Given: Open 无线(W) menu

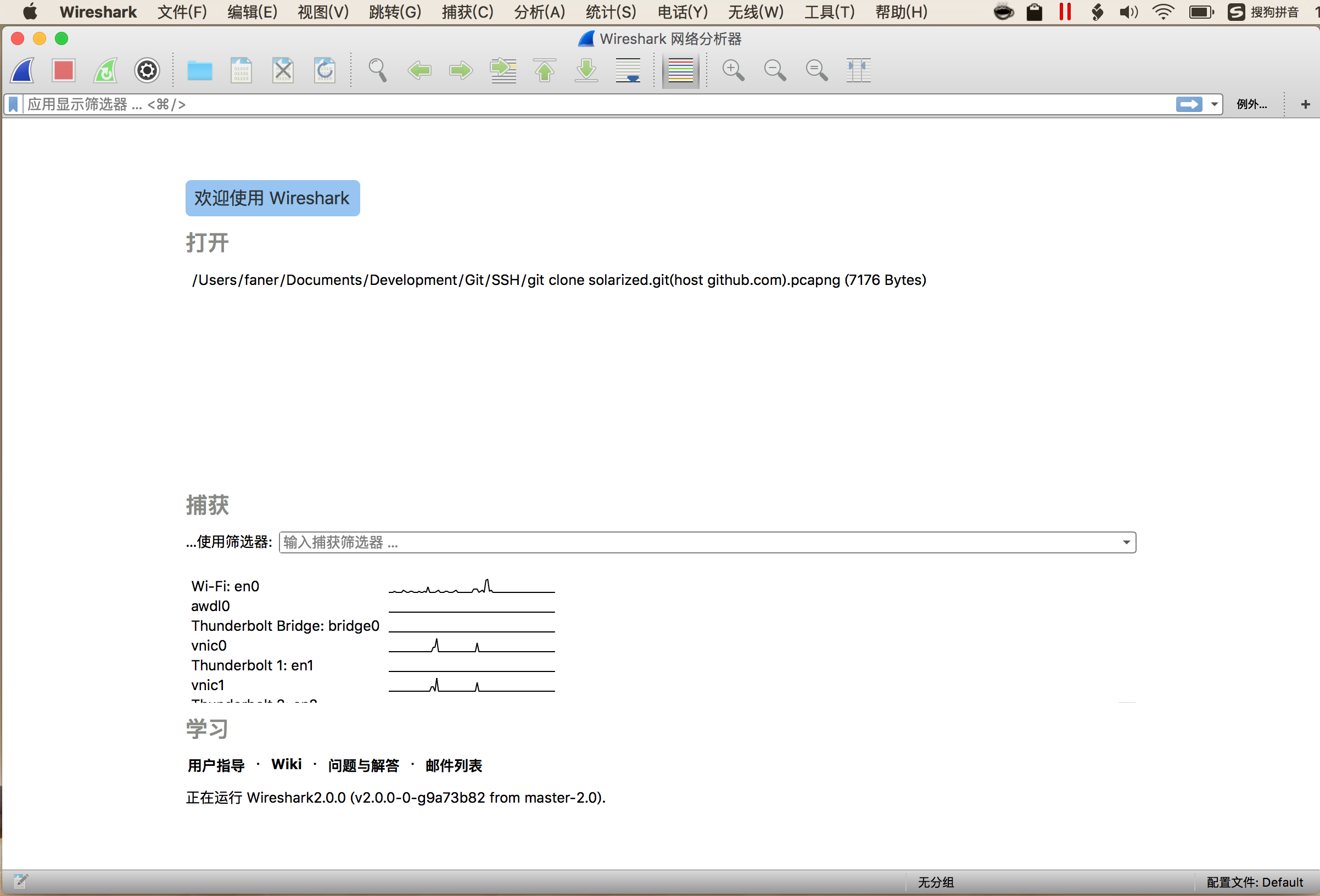Looking at the screenshot, I should click(756, 12).
